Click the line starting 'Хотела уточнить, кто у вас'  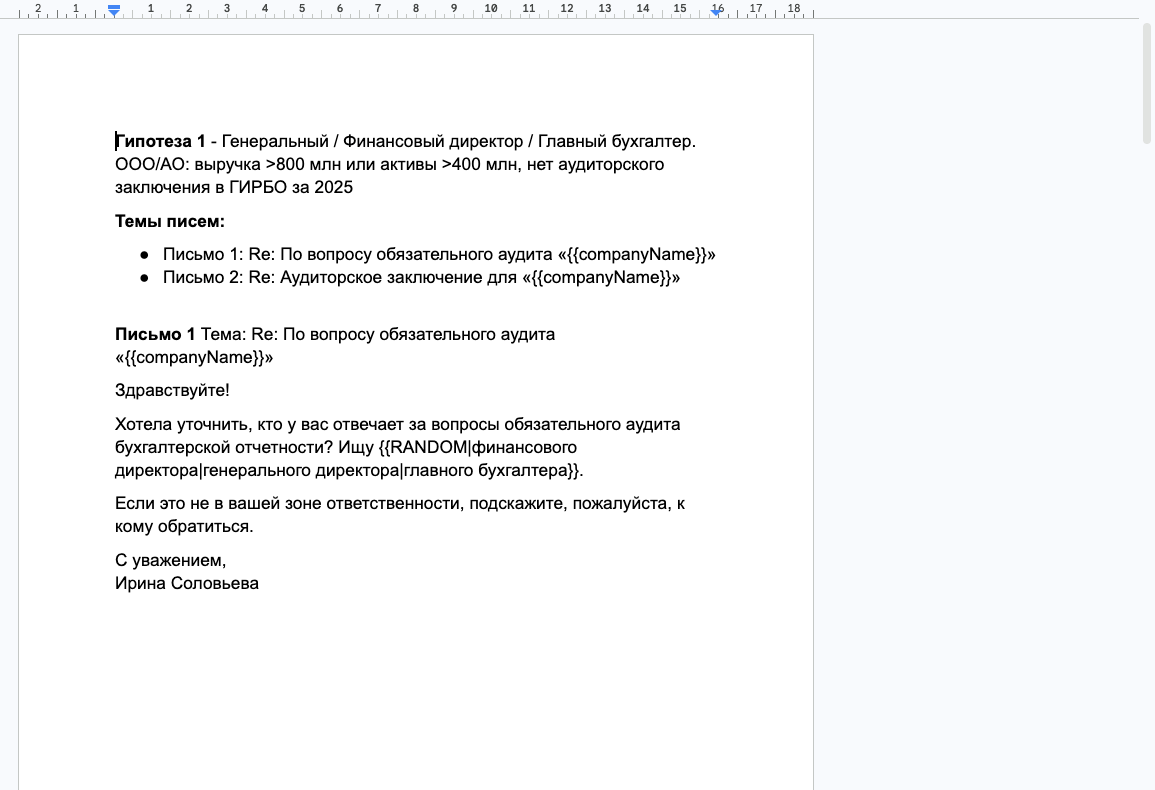[398, 424]
